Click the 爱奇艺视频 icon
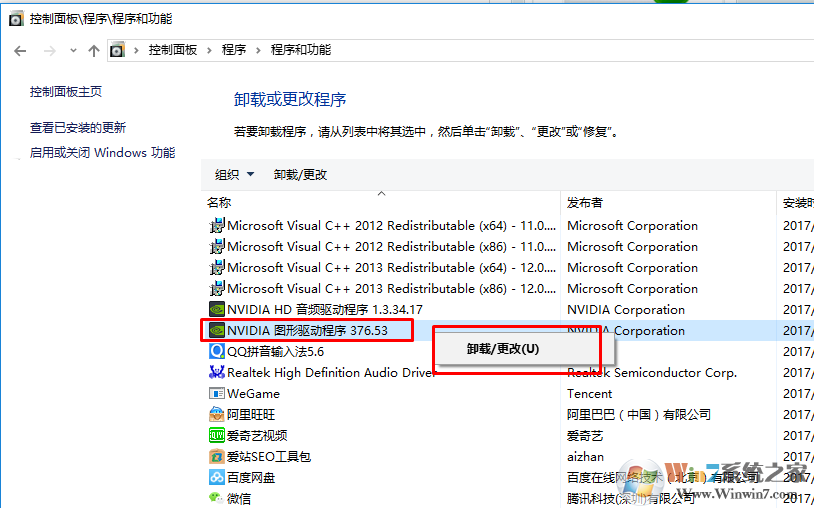Image resolution: width=814 pixels, height=508 pixels. 217,435
